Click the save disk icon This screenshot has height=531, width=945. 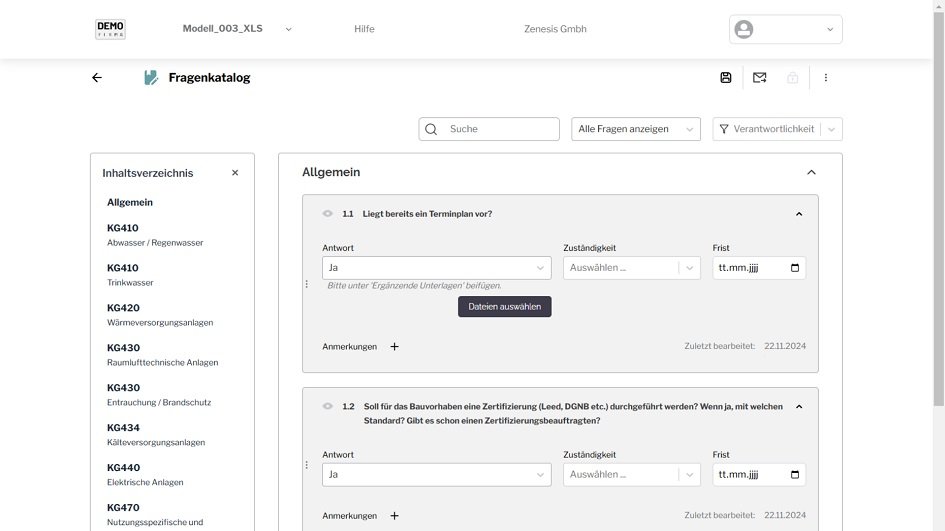click(726, 78)
